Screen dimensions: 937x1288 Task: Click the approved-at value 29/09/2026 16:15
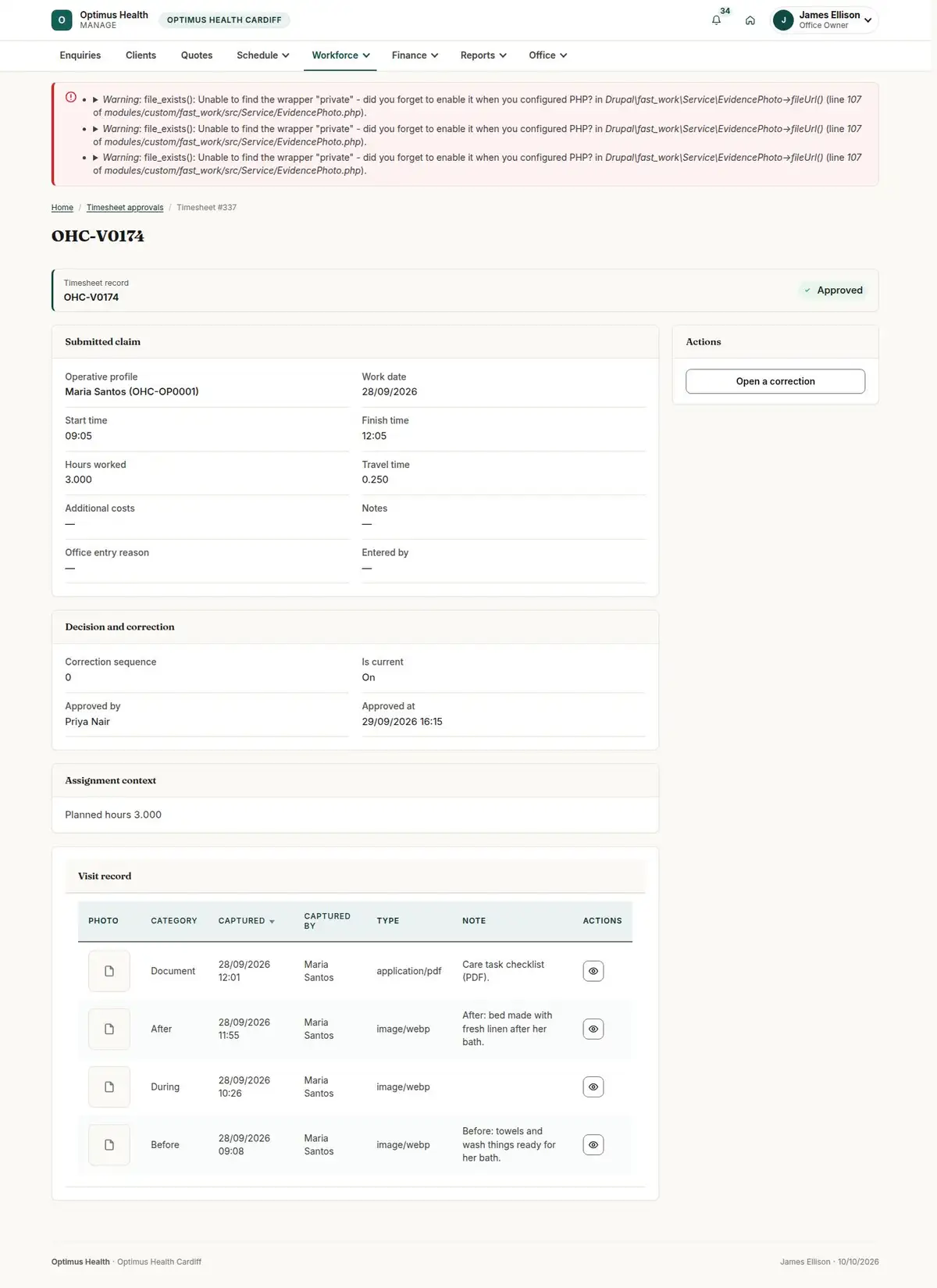402,722
